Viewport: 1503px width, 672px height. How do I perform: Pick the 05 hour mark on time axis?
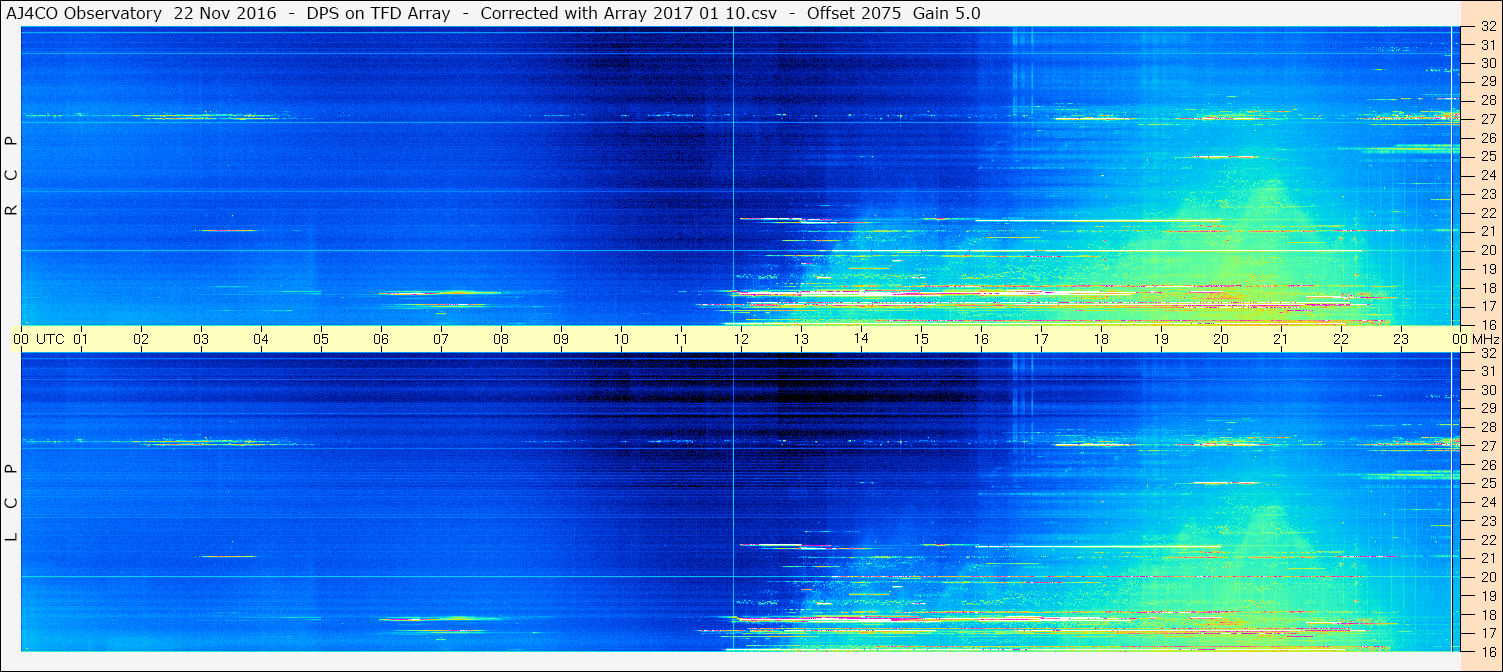click(x=321, y=339)
